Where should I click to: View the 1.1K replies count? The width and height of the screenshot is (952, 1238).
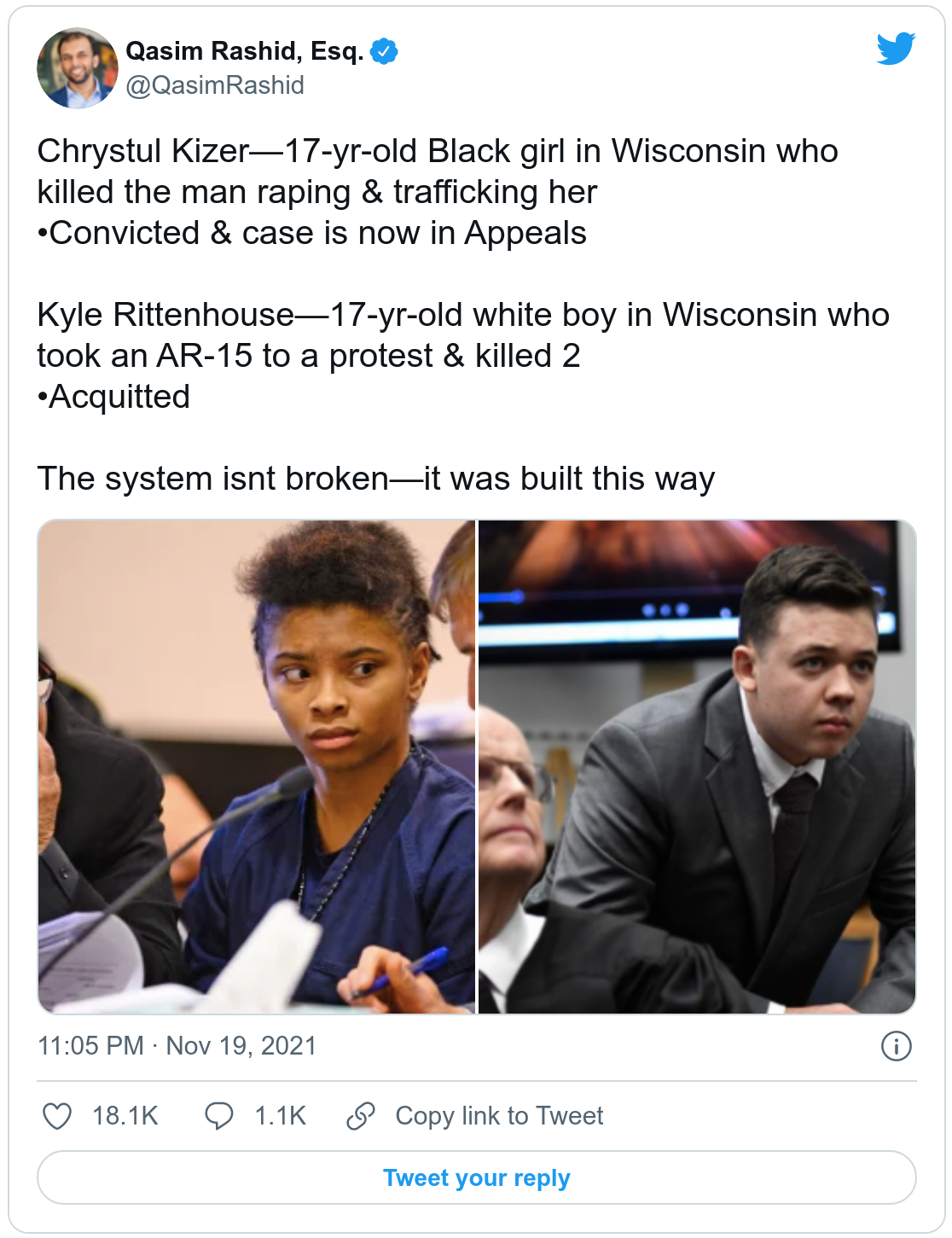(x=281, y=1116)
